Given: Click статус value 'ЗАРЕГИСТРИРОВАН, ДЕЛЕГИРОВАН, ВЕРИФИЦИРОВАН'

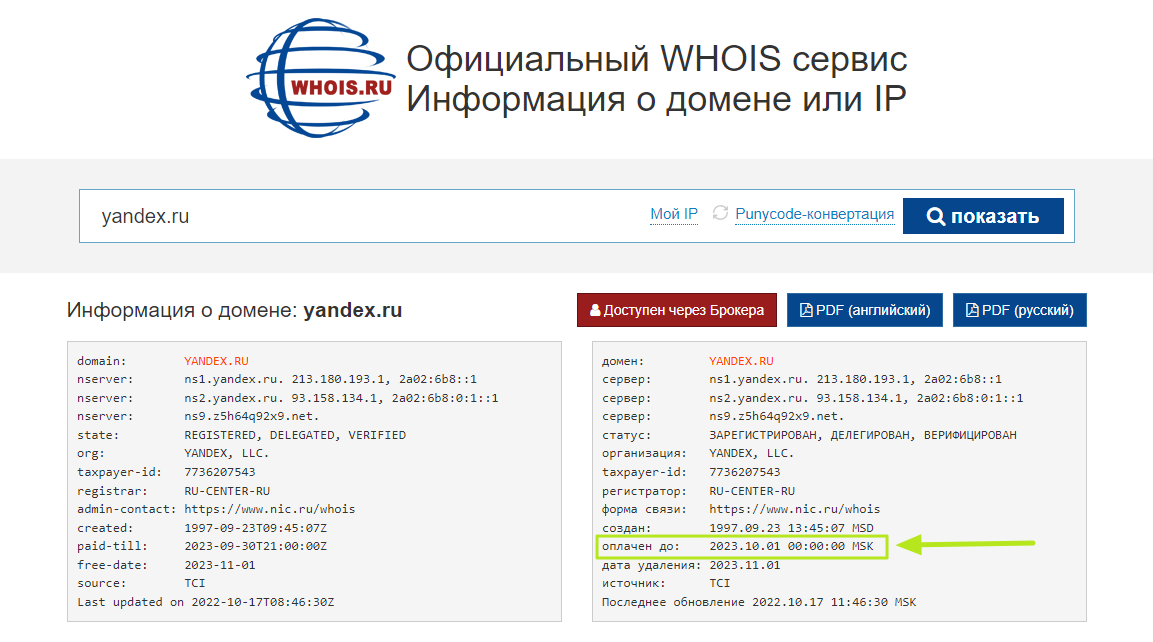Looking at the screenshot, I should coord(863,435).
